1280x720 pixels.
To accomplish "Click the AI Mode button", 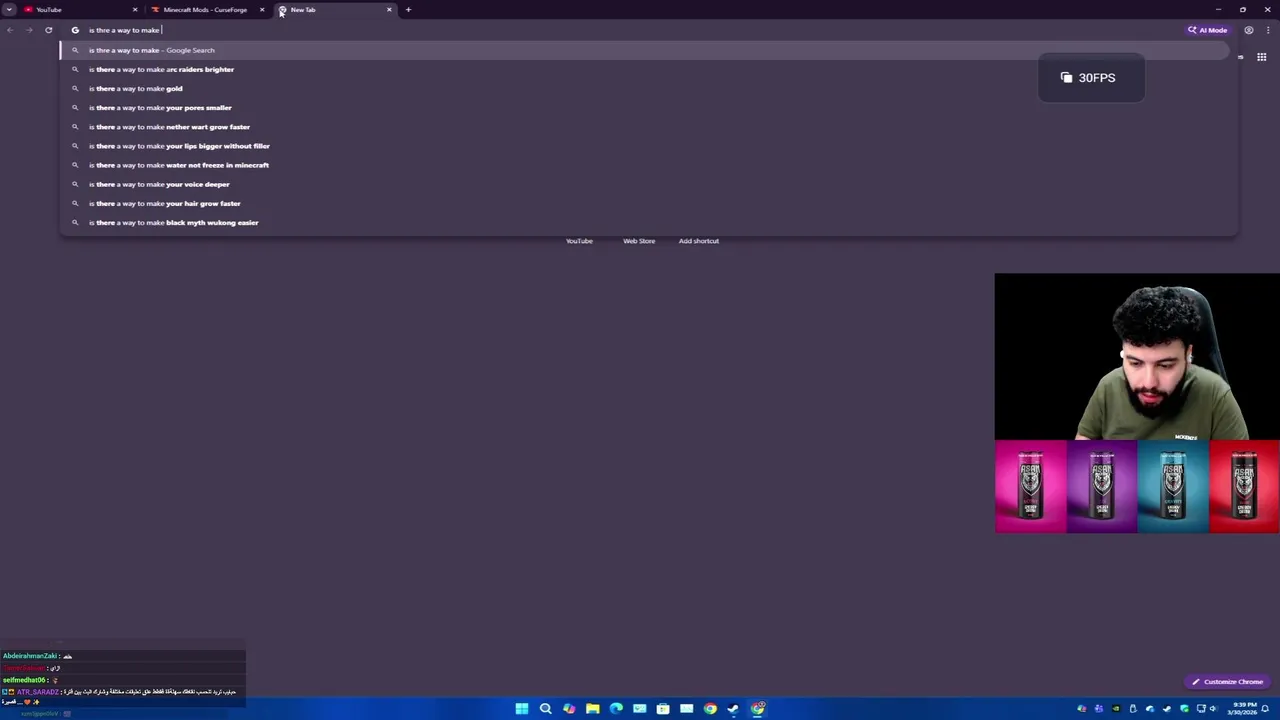I will tap(1207, 30).
